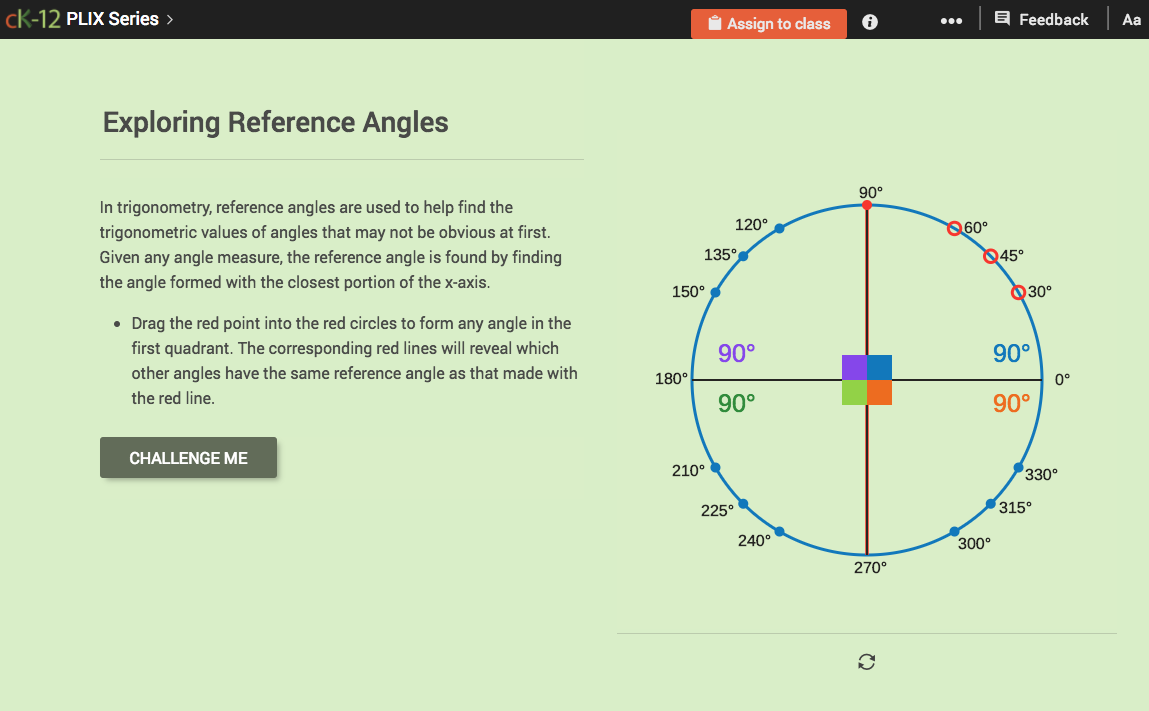This screenshot has height=711, width=1149.
Task: Click the cK-12 logo
Action: (x=31, y=17)
